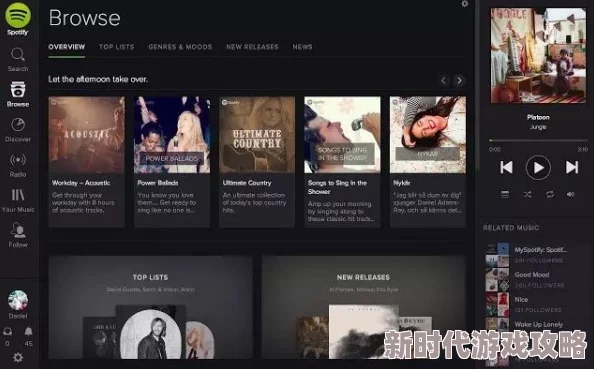Select Browse in the sidebar
Screen dimensions: 594x369
coord(18,94)
